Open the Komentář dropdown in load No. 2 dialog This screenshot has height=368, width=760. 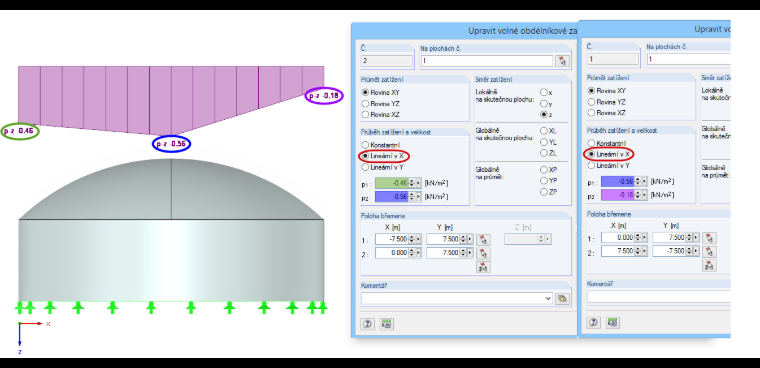pyautogui.click(x=549, y=299)
